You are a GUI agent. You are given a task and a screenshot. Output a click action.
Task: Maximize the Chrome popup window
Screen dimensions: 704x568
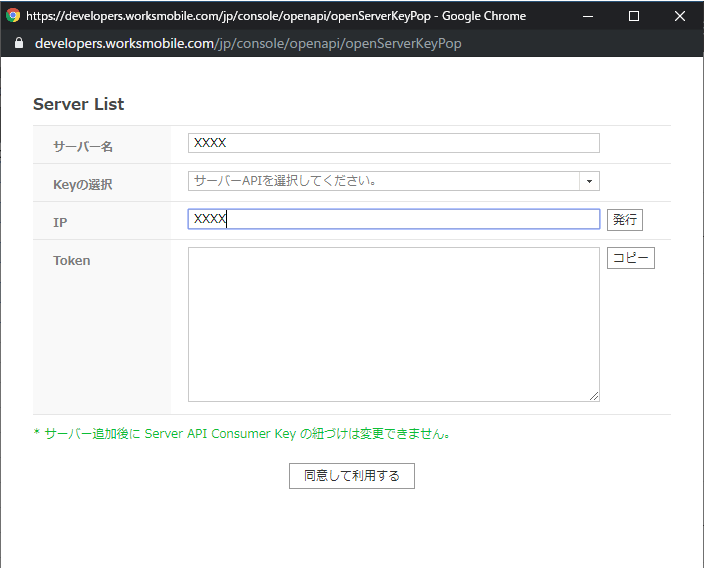pyautogui.click(x=633, y=16)
